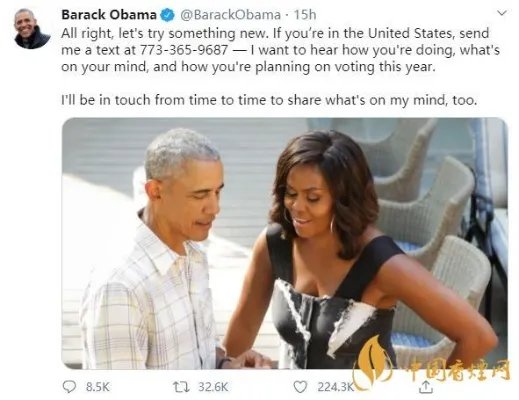Open the attached photo of the tweet
This screenshot has height=400, width=519.
pyautogui.click(x=285, y=243)
